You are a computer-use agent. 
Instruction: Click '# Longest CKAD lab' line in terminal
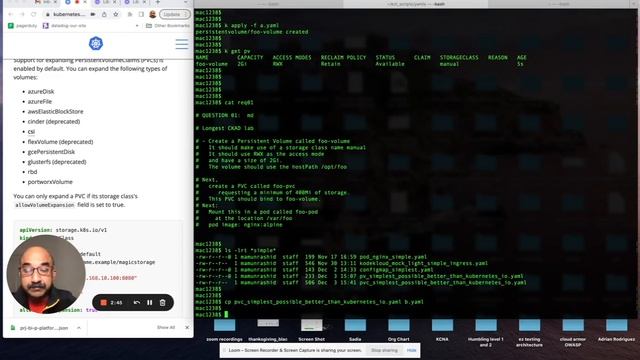(x=224, y=128)
